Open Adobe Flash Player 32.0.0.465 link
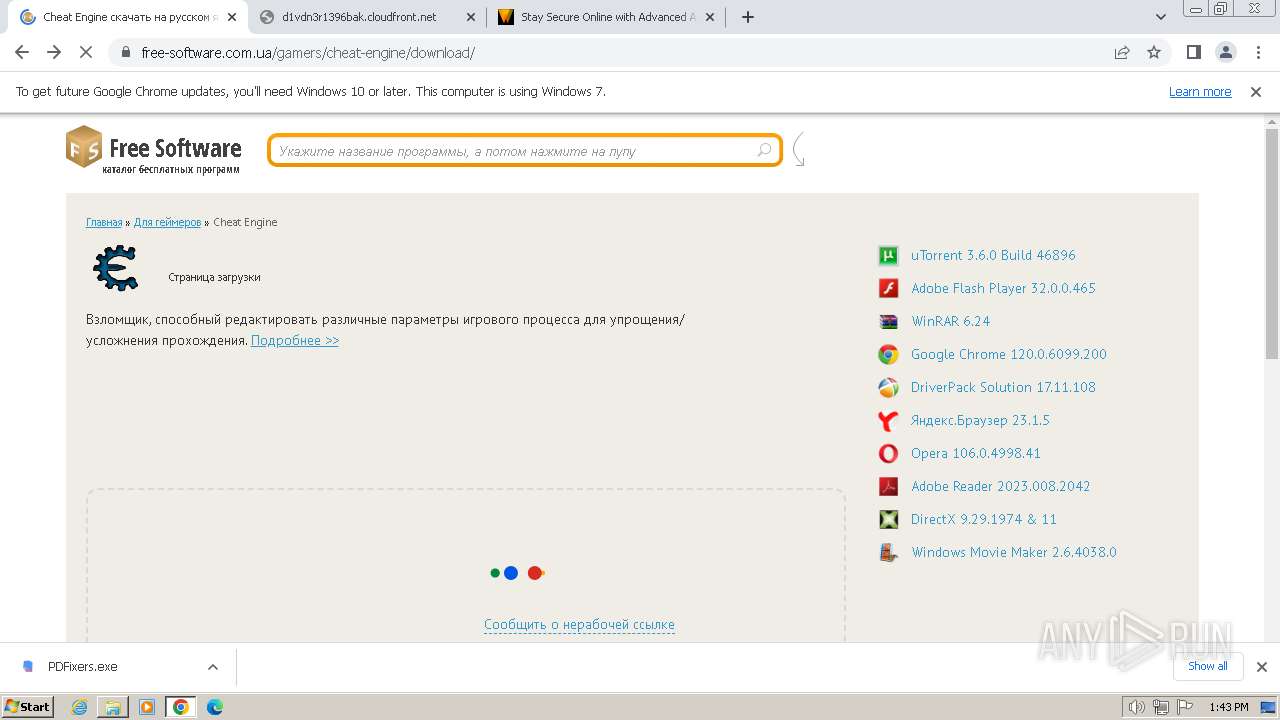Viewport: 1280px width, 720px height. 1003,288
